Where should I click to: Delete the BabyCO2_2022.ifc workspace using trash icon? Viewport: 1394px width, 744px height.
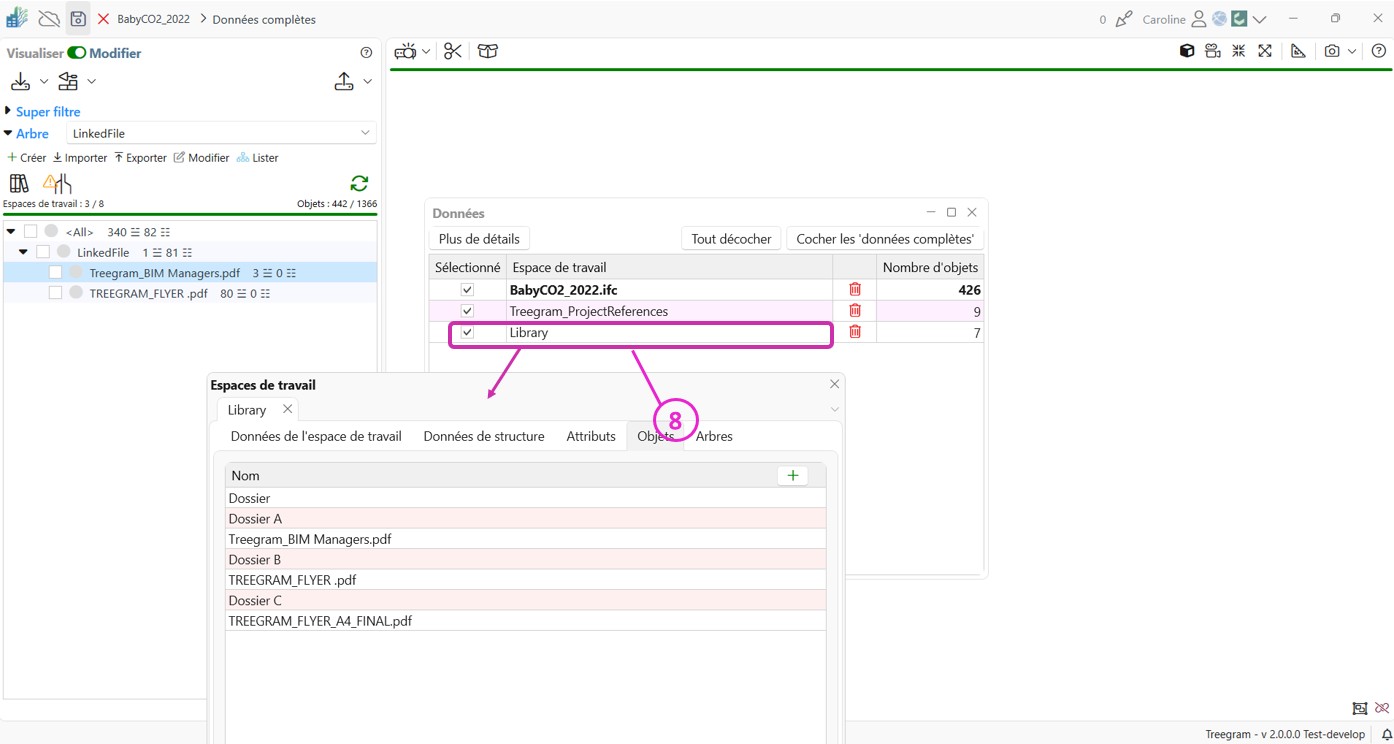855,290
